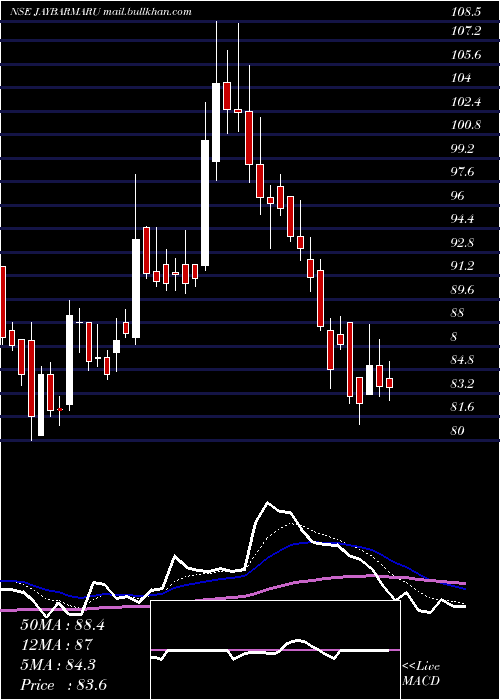The image size is (500, 700).
Task: Click the 97.6 price axis label
Action: point(463,172)
